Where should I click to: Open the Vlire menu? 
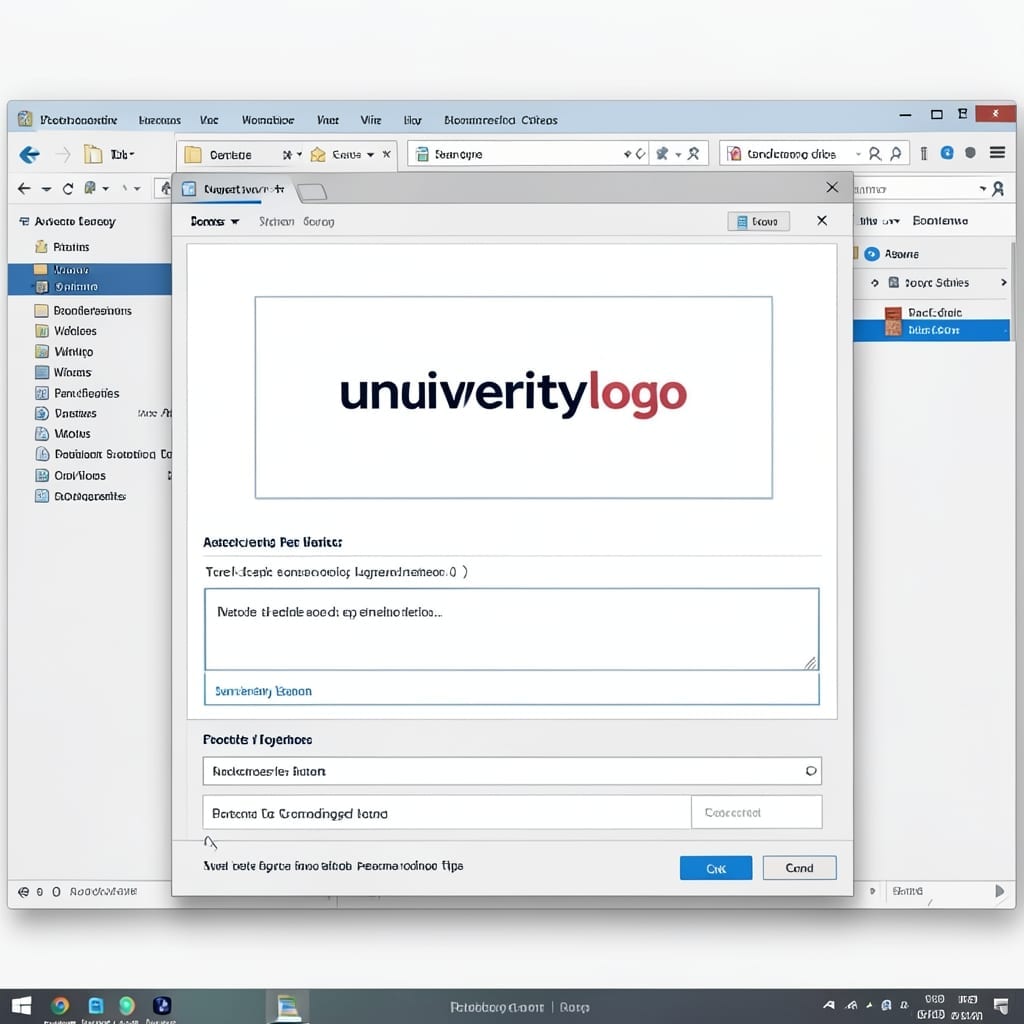371,120
